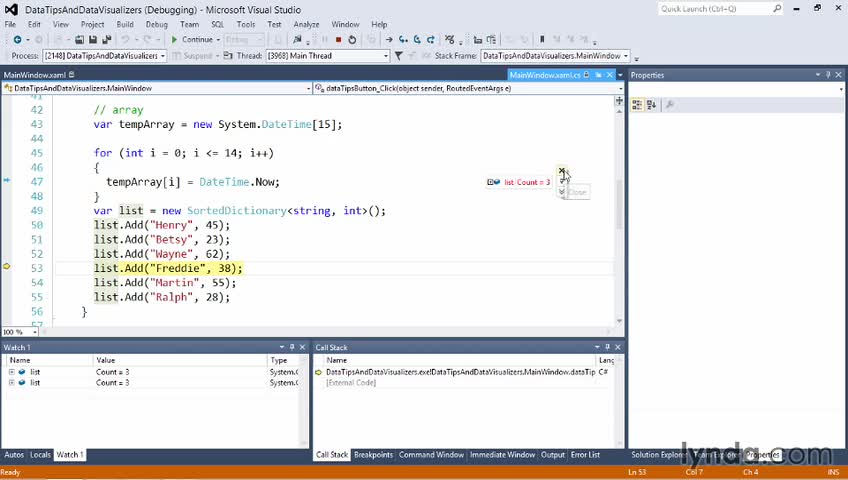The height and width of the screenshot is (480, 848).
Task: Click the red Stop Debugging icon
Action: 339,39
